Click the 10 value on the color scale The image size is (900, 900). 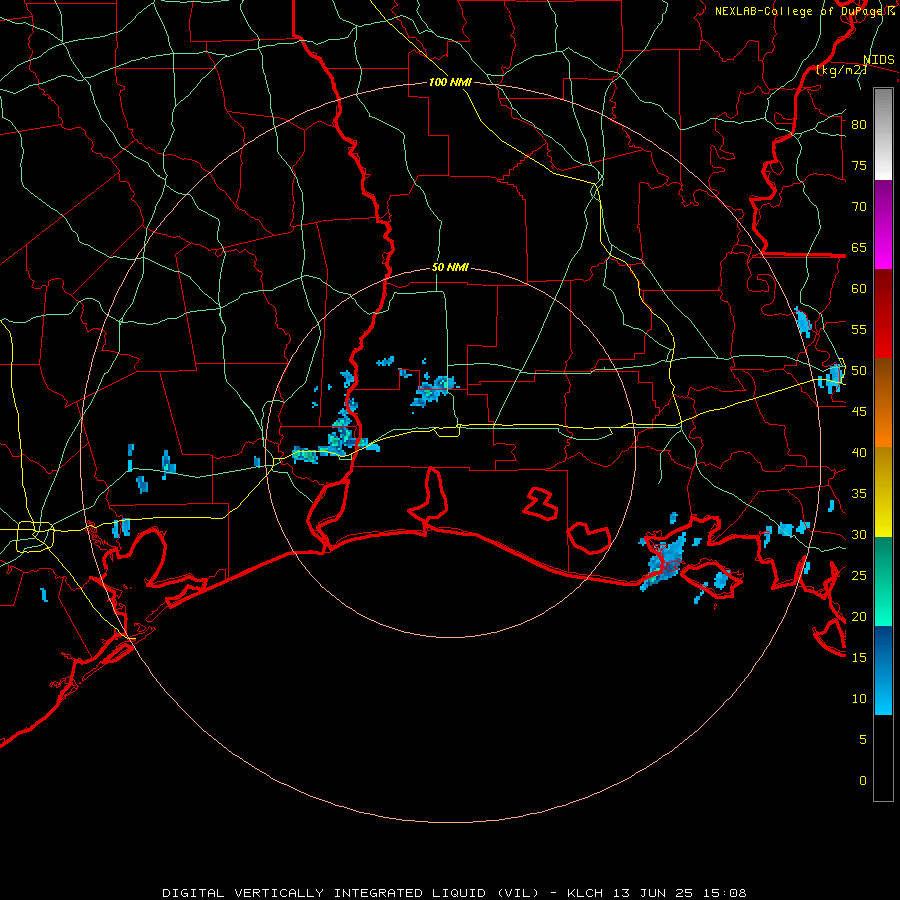(859, 699)
